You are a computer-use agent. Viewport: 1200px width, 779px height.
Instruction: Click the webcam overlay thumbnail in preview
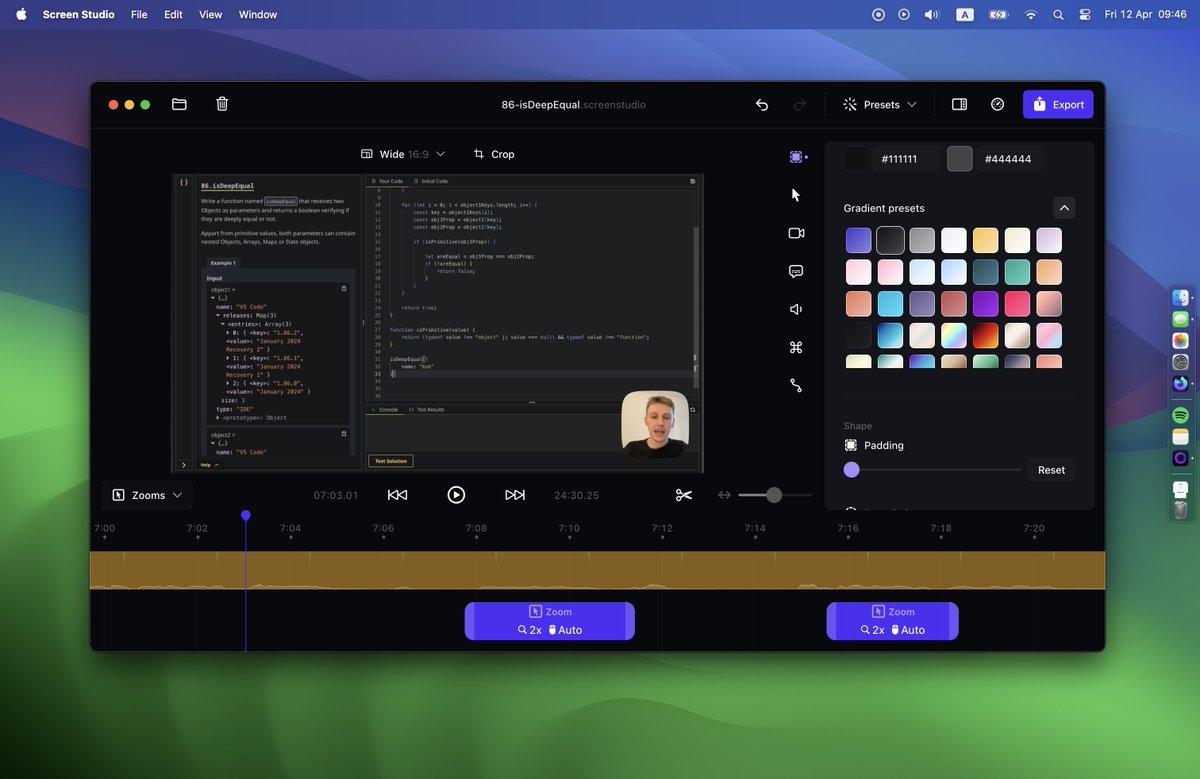click(655, 425)
